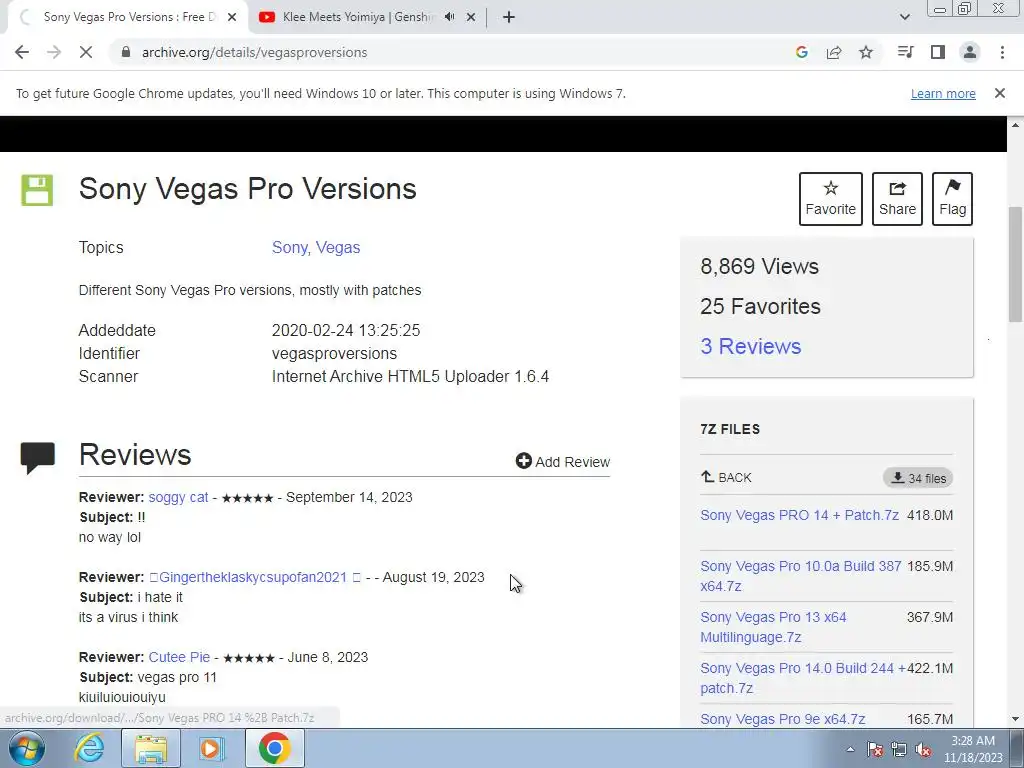
Task: Download Sony Vegas Pro 9e x64.7z
Action: pos(782,719)
